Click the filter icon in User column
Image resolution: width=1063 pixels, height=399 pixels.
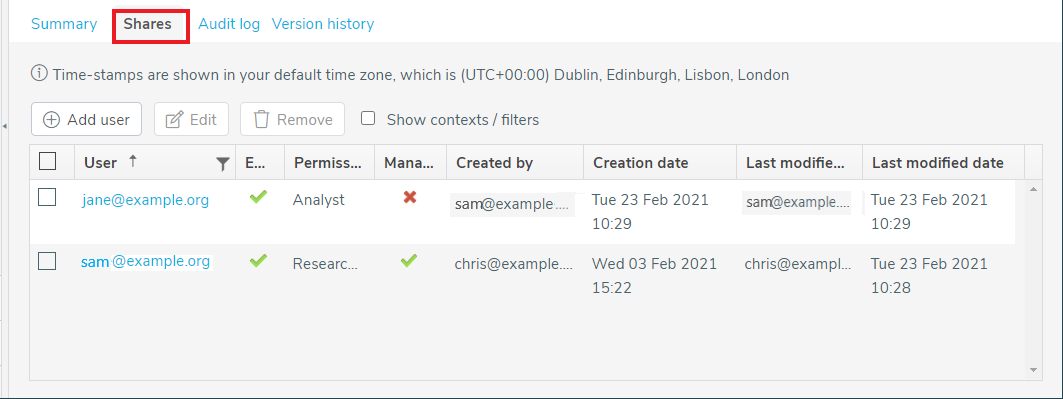click(x=222, y=163)
